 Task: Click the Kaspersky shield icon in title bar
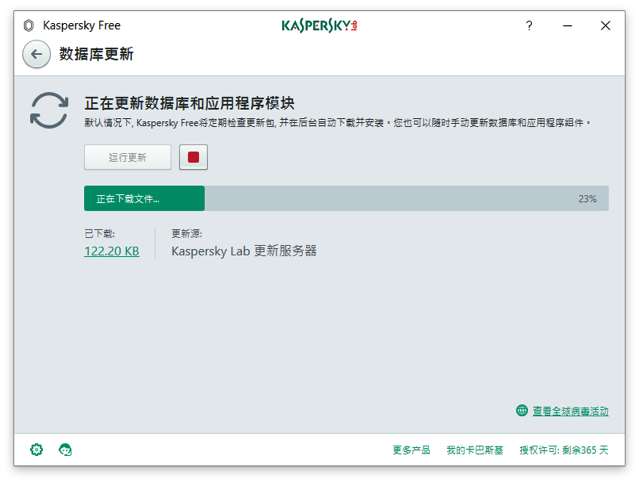[x=28, y=26]
